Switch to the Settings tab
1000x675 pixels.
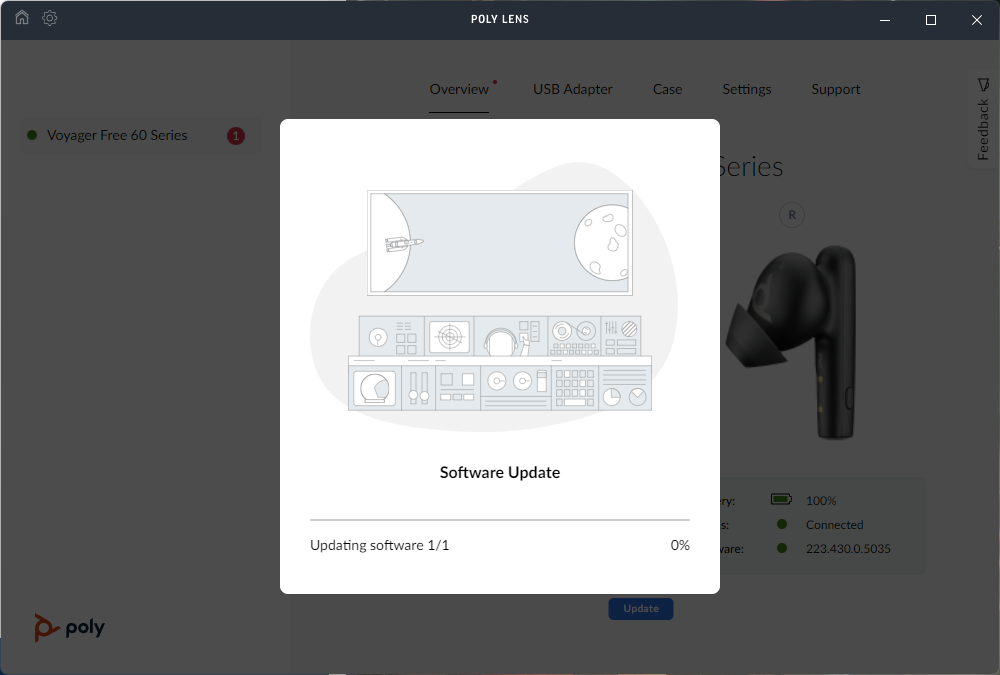pos(747,89)
